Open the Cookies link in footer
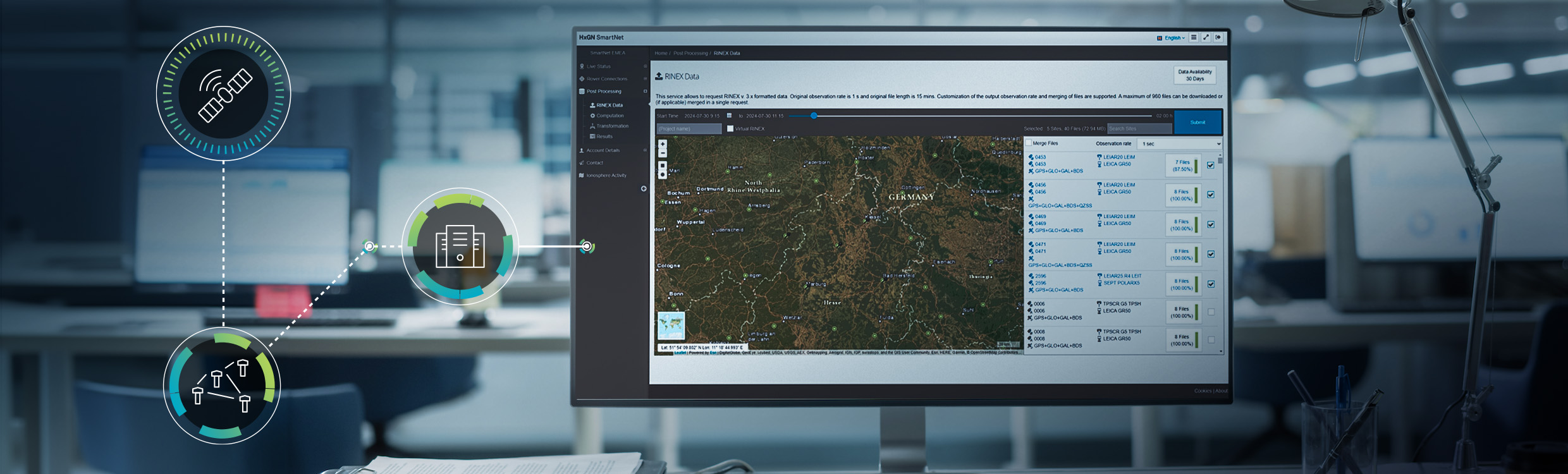The height and width of the screenshot is (474, 1568). click(x=1203, y=391)
